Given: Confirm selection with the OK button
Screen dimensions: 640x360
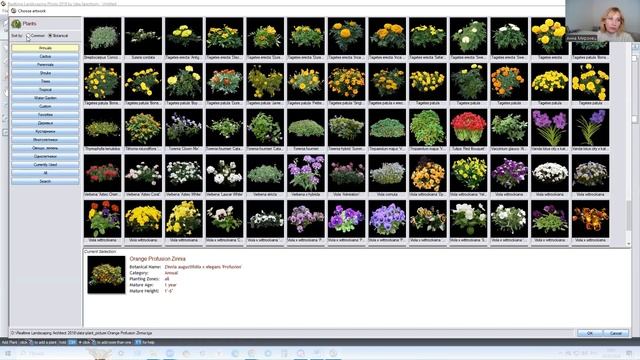Looking at the screenshot, I should coord(590,333).
